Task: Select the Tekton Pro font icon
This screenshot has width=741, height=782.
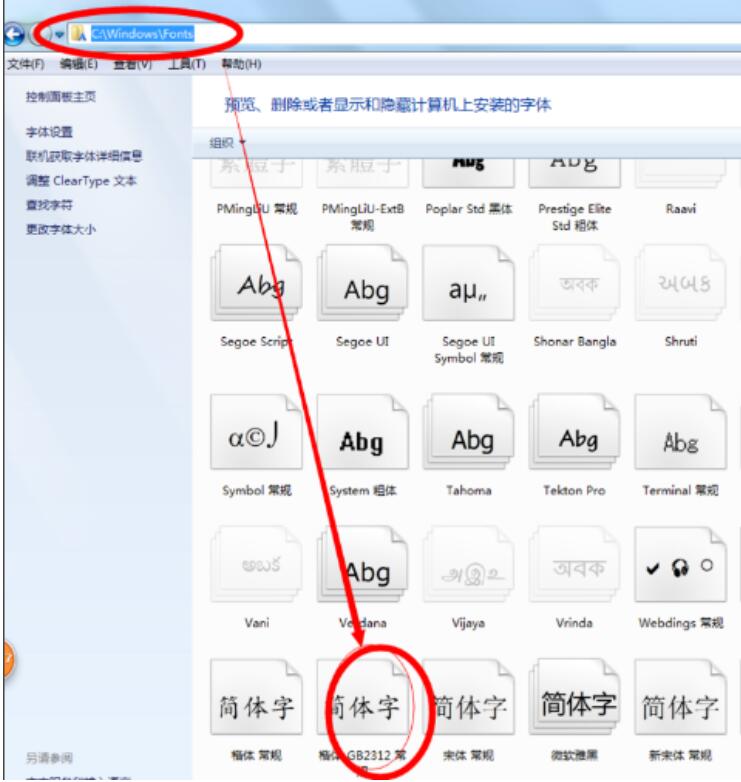Action: click(x=574, y=432)
